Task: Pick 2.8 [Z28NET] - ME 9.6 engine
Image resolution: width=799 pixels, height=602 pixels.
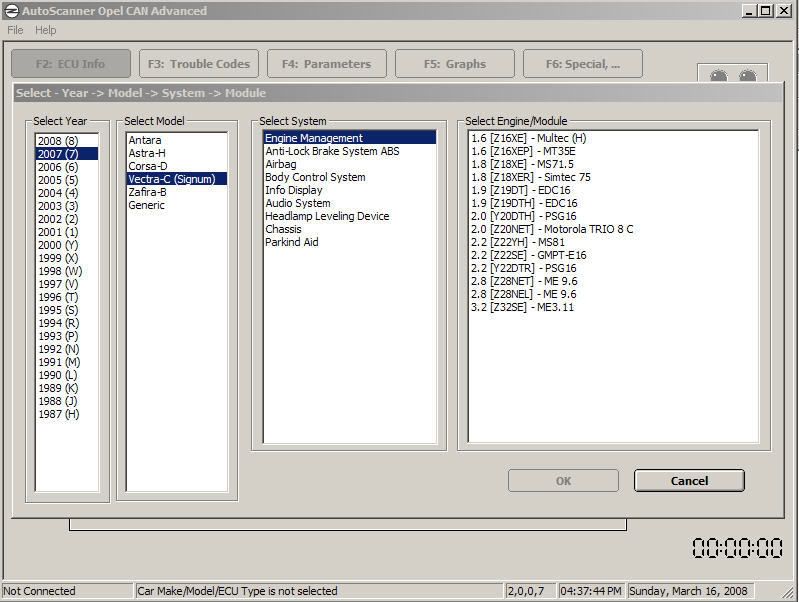Action: tap(613, 281)
